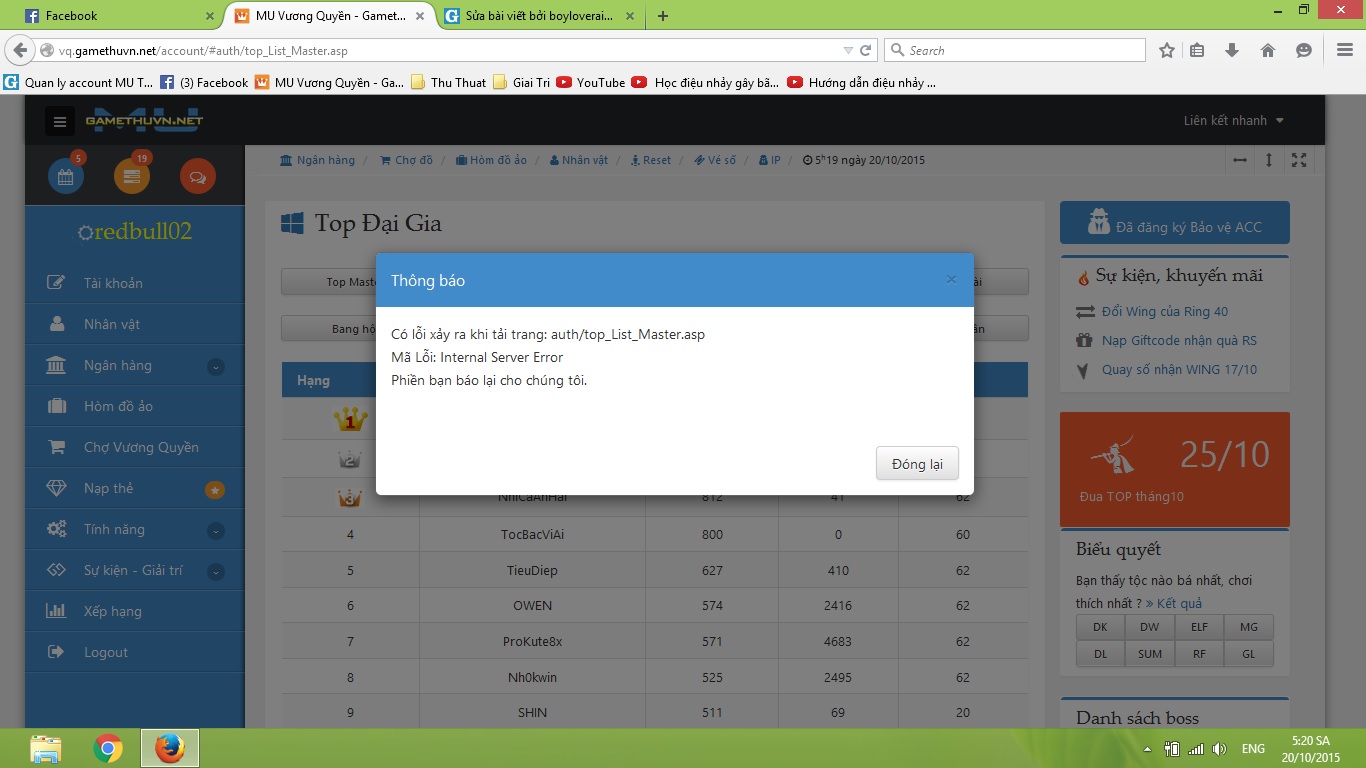Bookmark this page with the star icon
This screenshot has width=1366, height=768.
[x=1166, y=50]
